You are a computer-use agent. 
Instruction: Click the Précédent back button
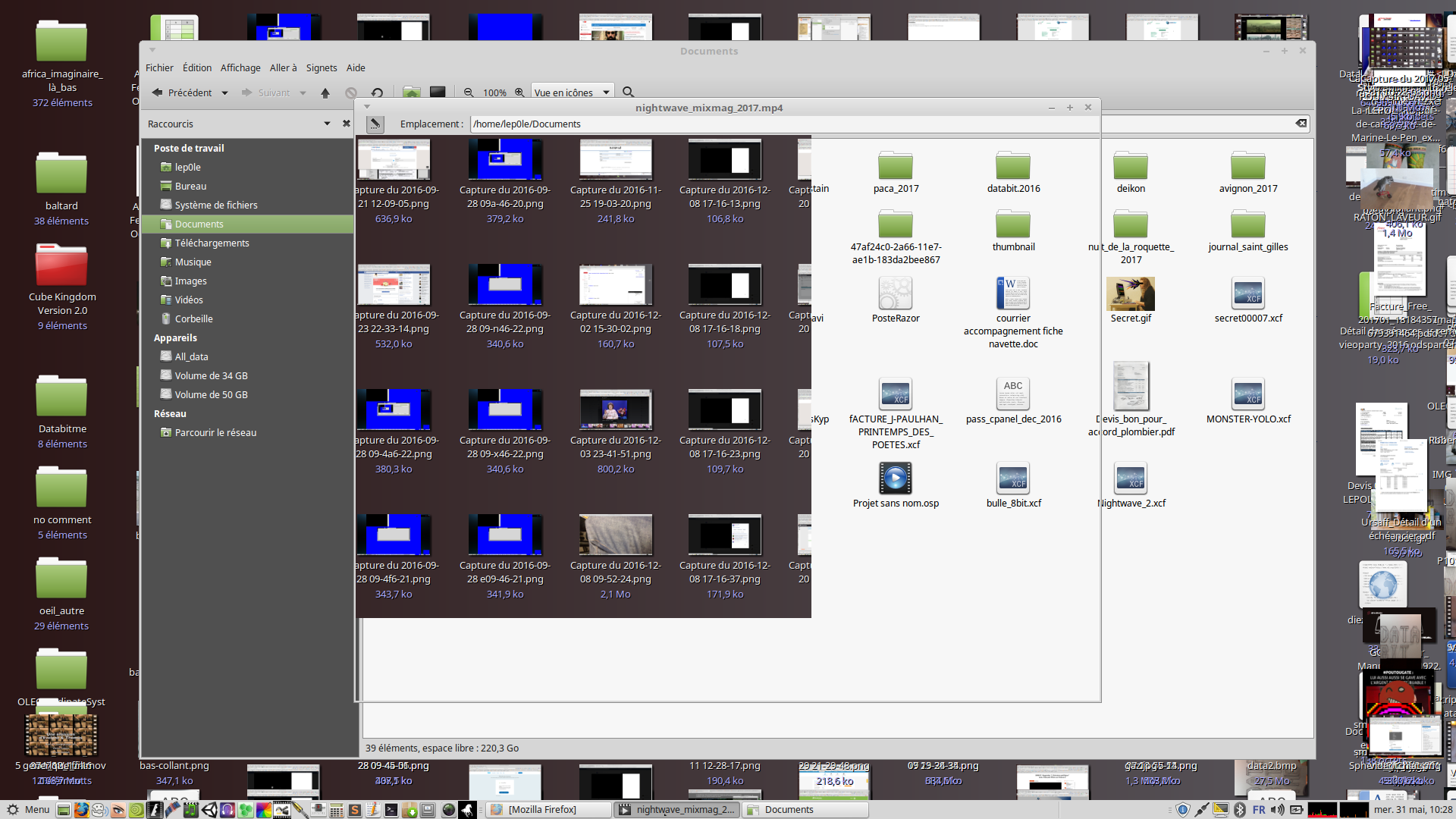pos(182,93)
